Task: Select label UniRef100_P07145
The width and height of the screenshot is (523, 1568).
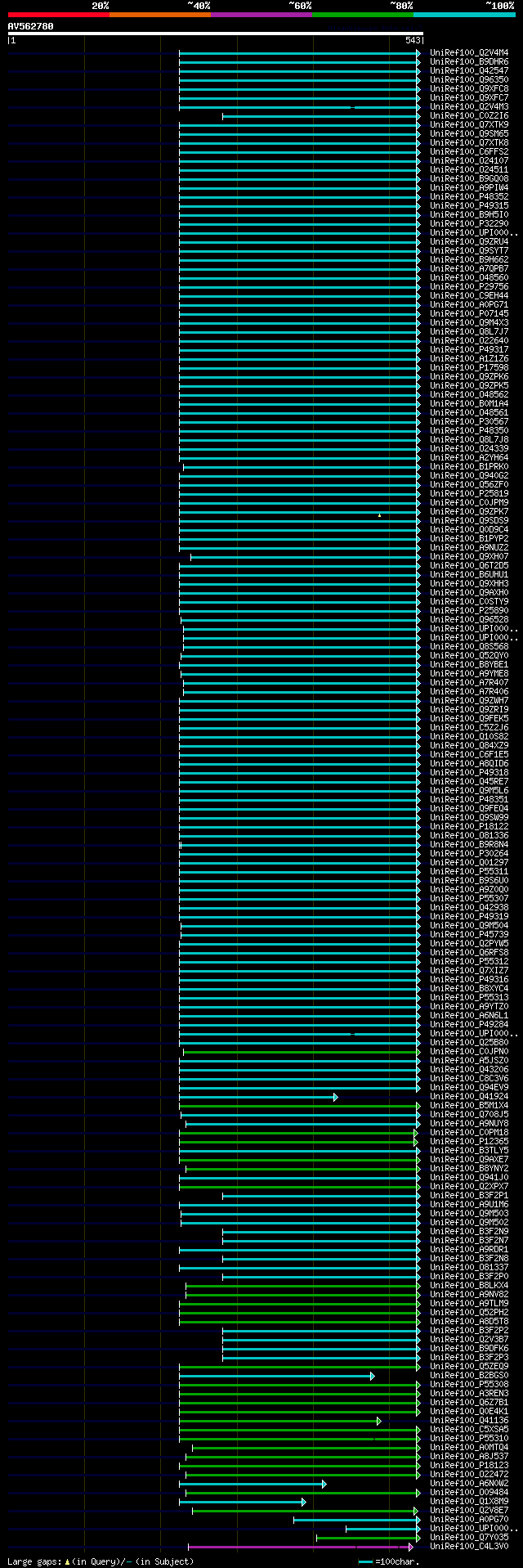Action: (x=469, y=313)
